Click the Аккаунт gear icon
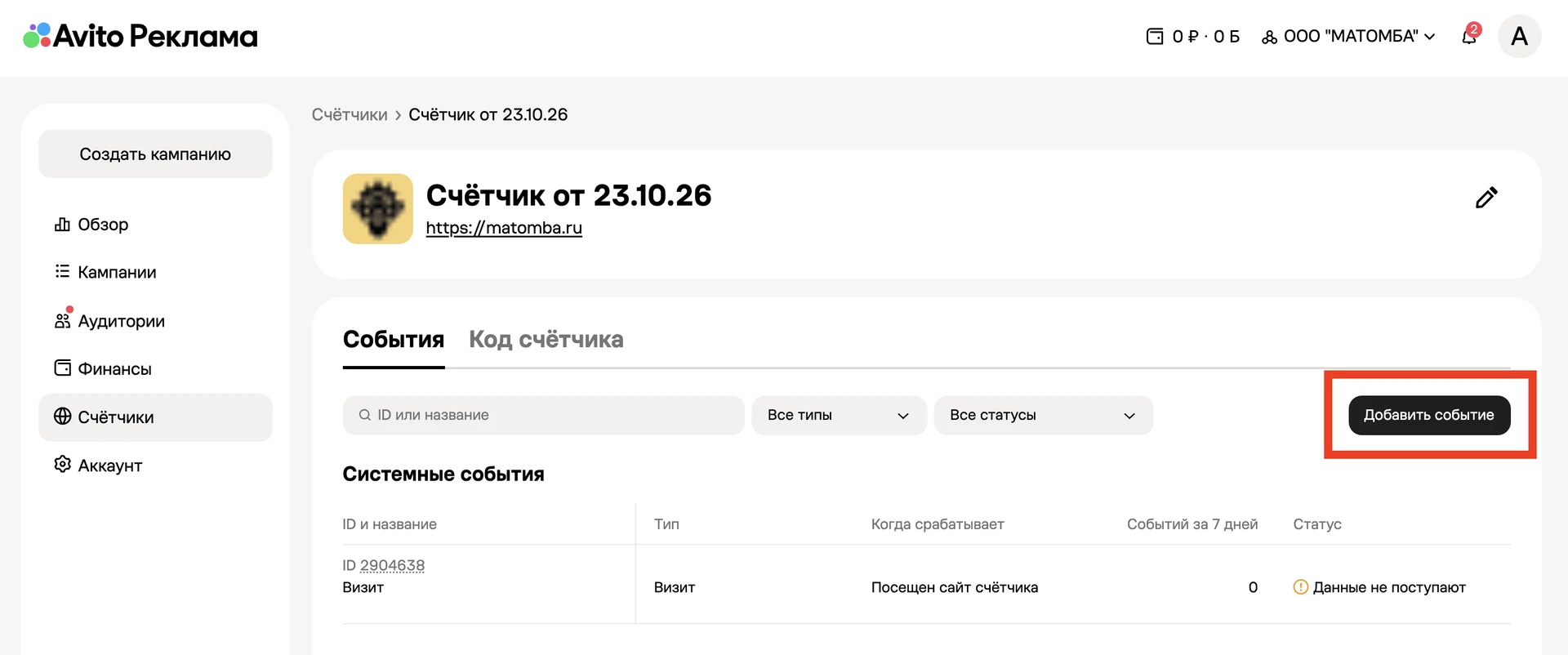1568x655 pixels. point(62,464)
